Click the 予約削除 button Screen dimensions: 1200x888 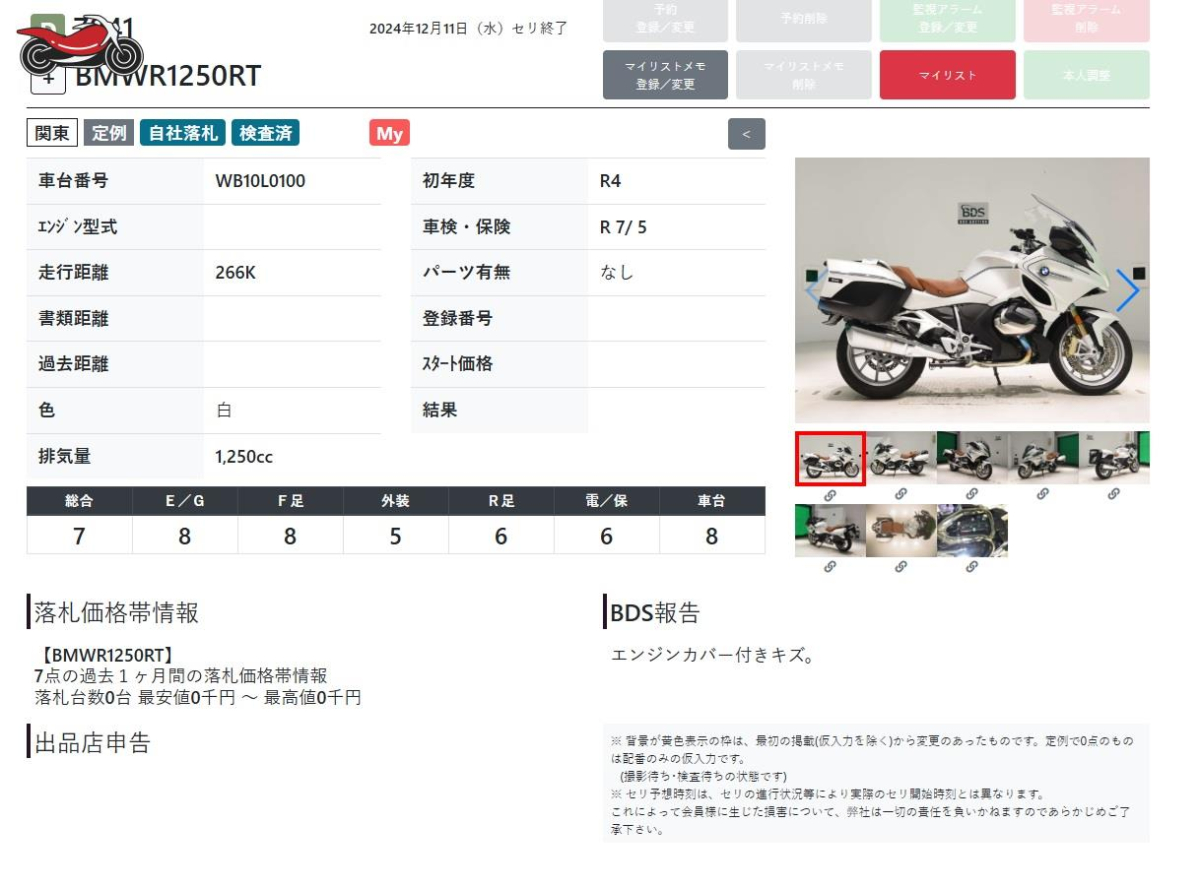point(804,20)
